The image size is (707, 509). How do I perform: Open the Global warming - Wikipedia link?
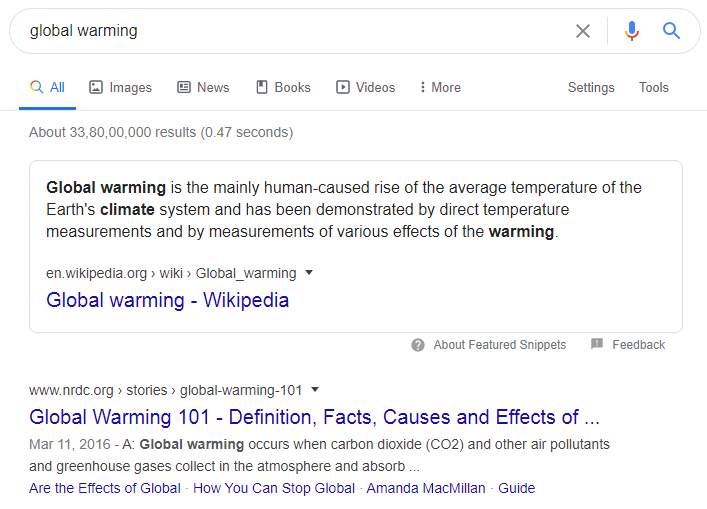click(167, 300)
